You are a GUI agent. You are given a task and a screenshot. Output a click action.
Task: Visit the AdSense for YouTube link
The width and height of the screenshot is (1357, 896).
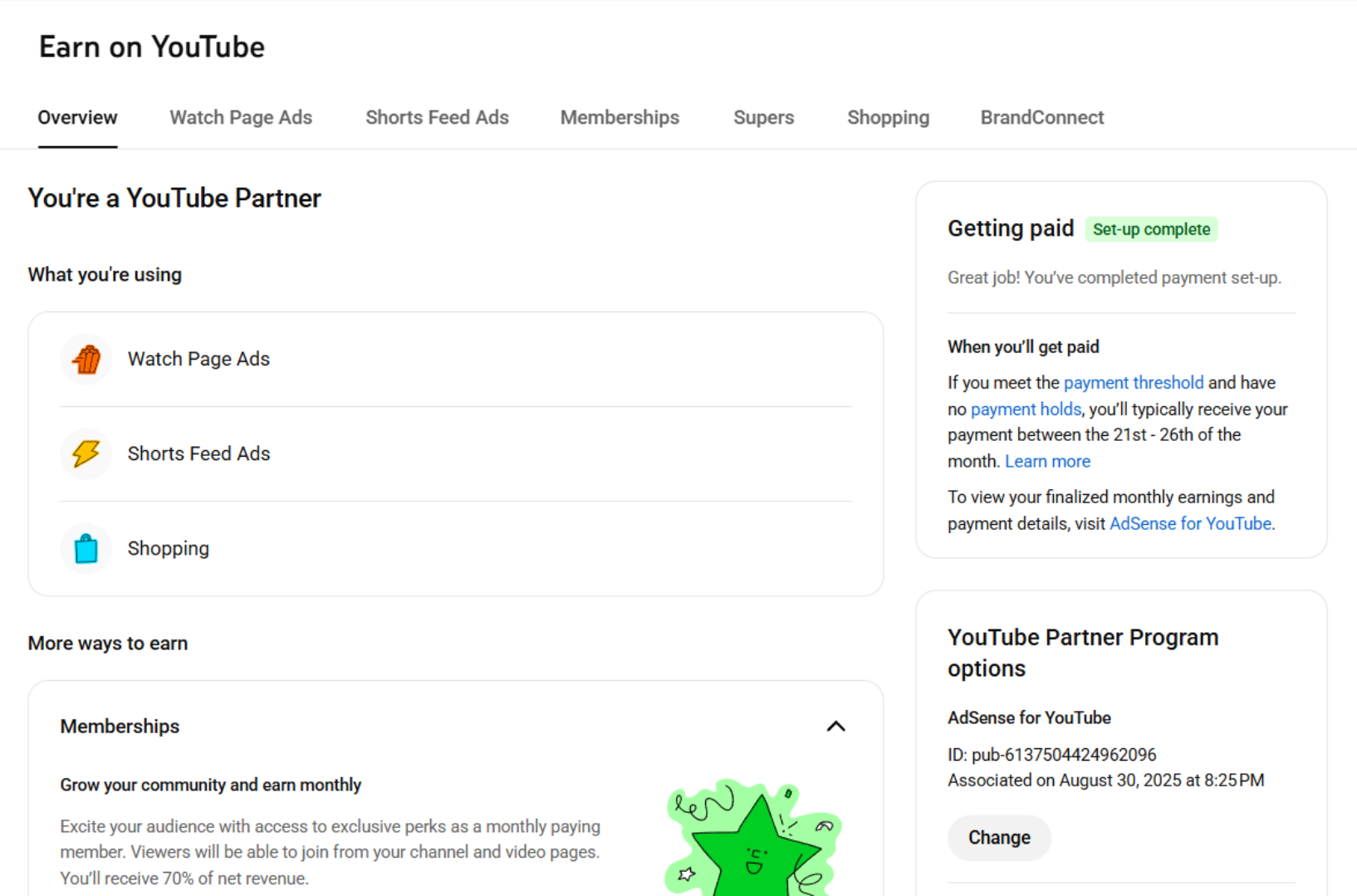coord(1190,524)
